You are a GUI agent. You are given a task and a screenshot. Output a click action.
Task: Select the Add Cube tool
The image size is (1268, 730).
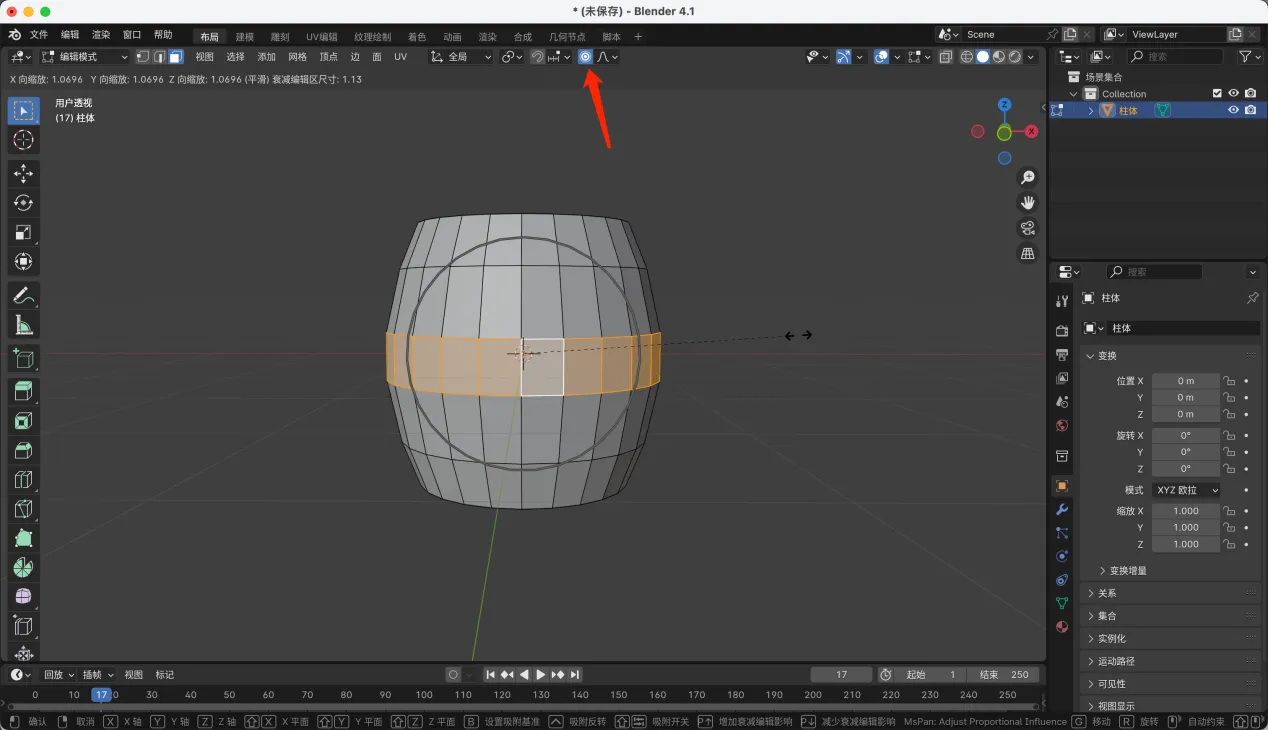pyautogui.click(x=24, y=358)
